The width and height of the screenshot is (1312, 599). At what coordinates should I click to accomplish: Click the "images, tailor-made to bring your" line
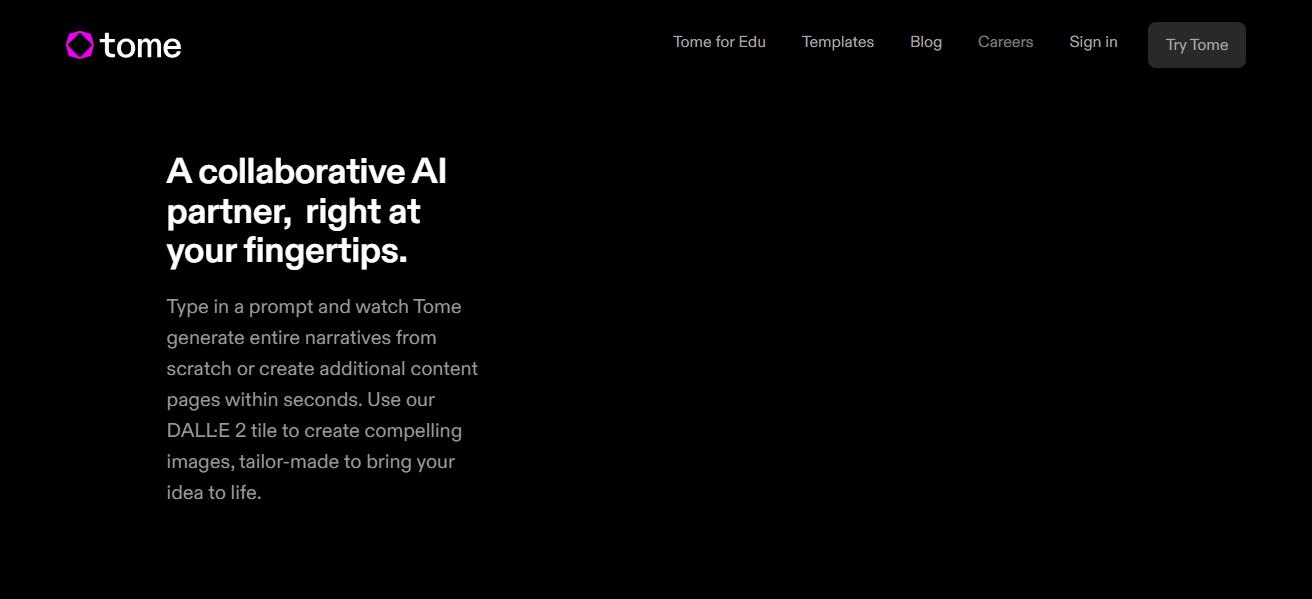[311, 462]
